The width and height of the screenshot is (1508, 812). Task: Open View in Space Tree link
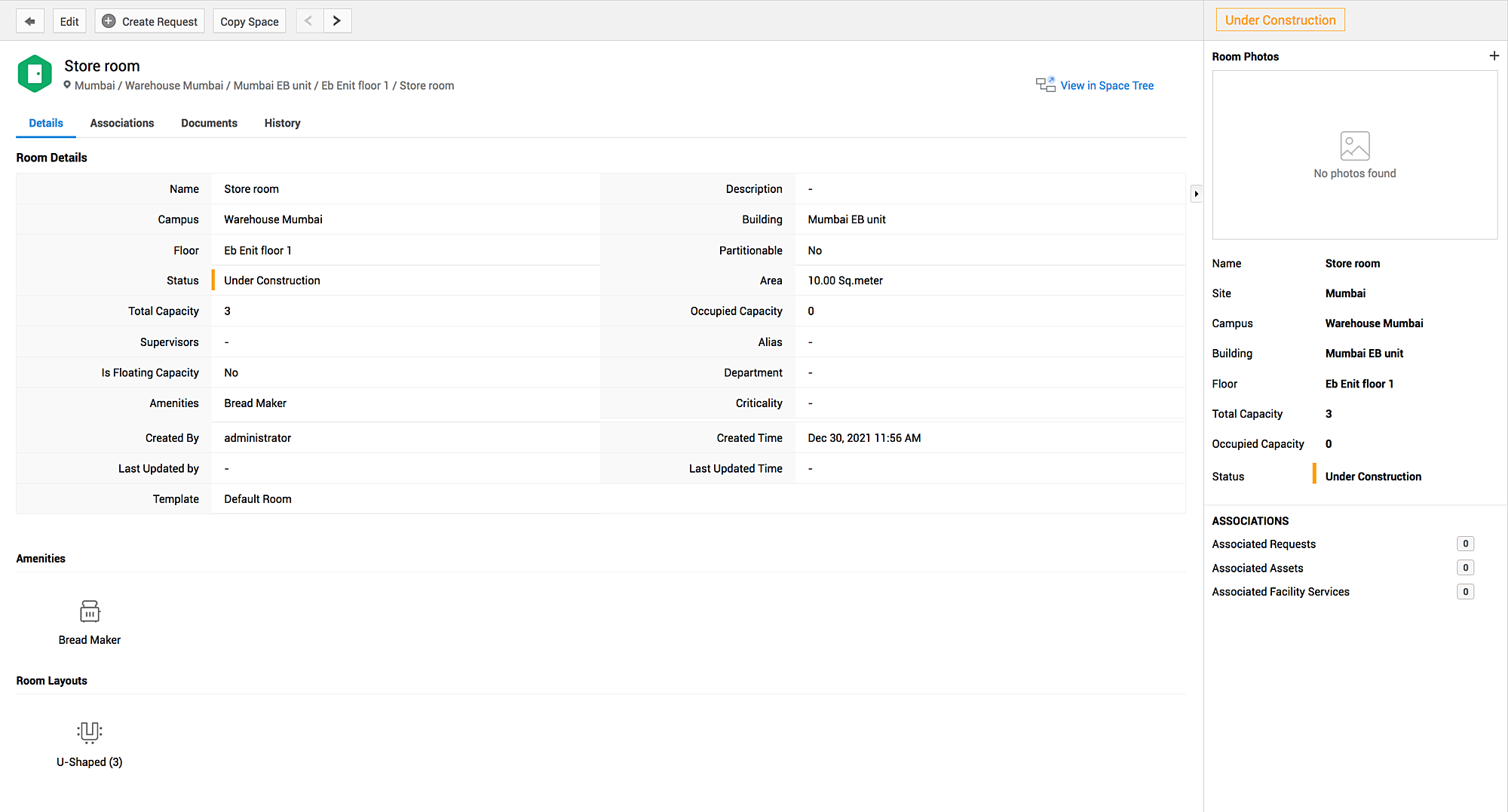coord(1107,85)
